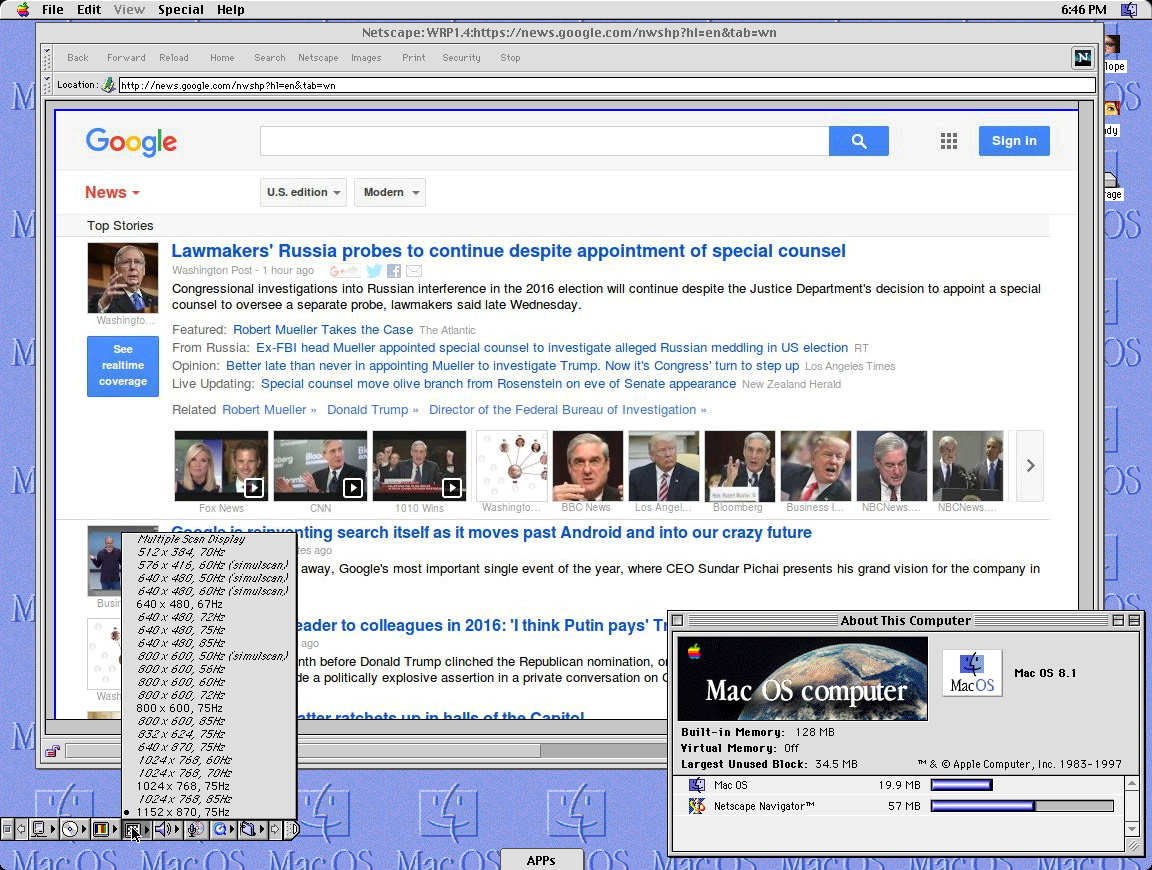The image size is (1152, 870).
Task: Open the Lawmakers' Russia probes headline link
Action: tap(508, 251)
